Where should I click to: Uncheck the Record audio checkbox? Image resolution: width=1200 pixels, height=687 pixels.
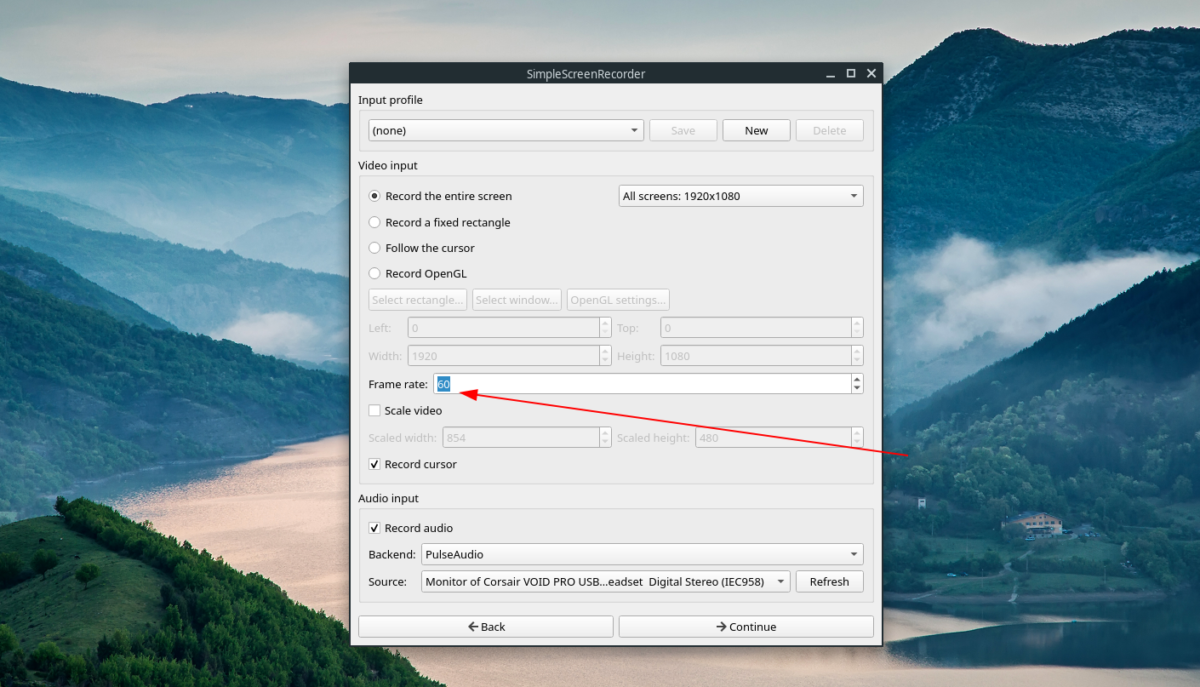point(410,528)
